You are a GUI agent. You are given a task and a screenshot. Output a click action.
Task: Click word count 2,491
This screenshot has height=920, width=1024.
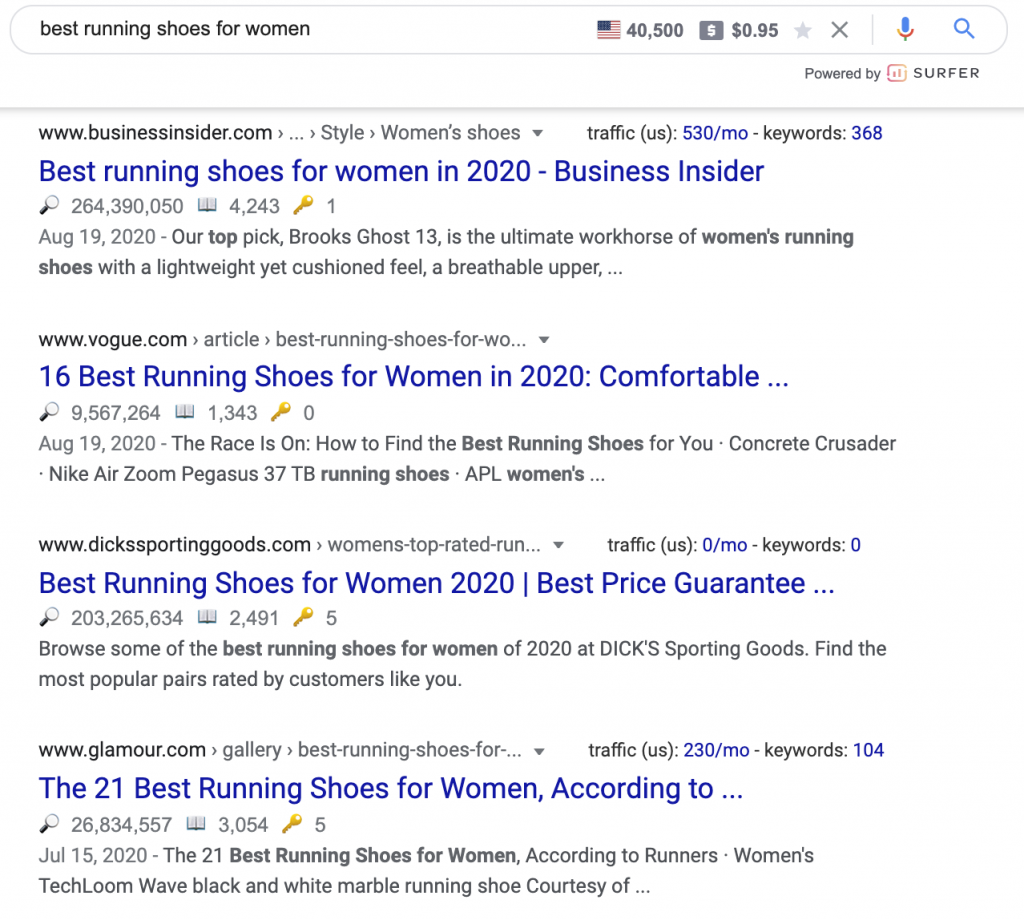[x=254, y=618]
